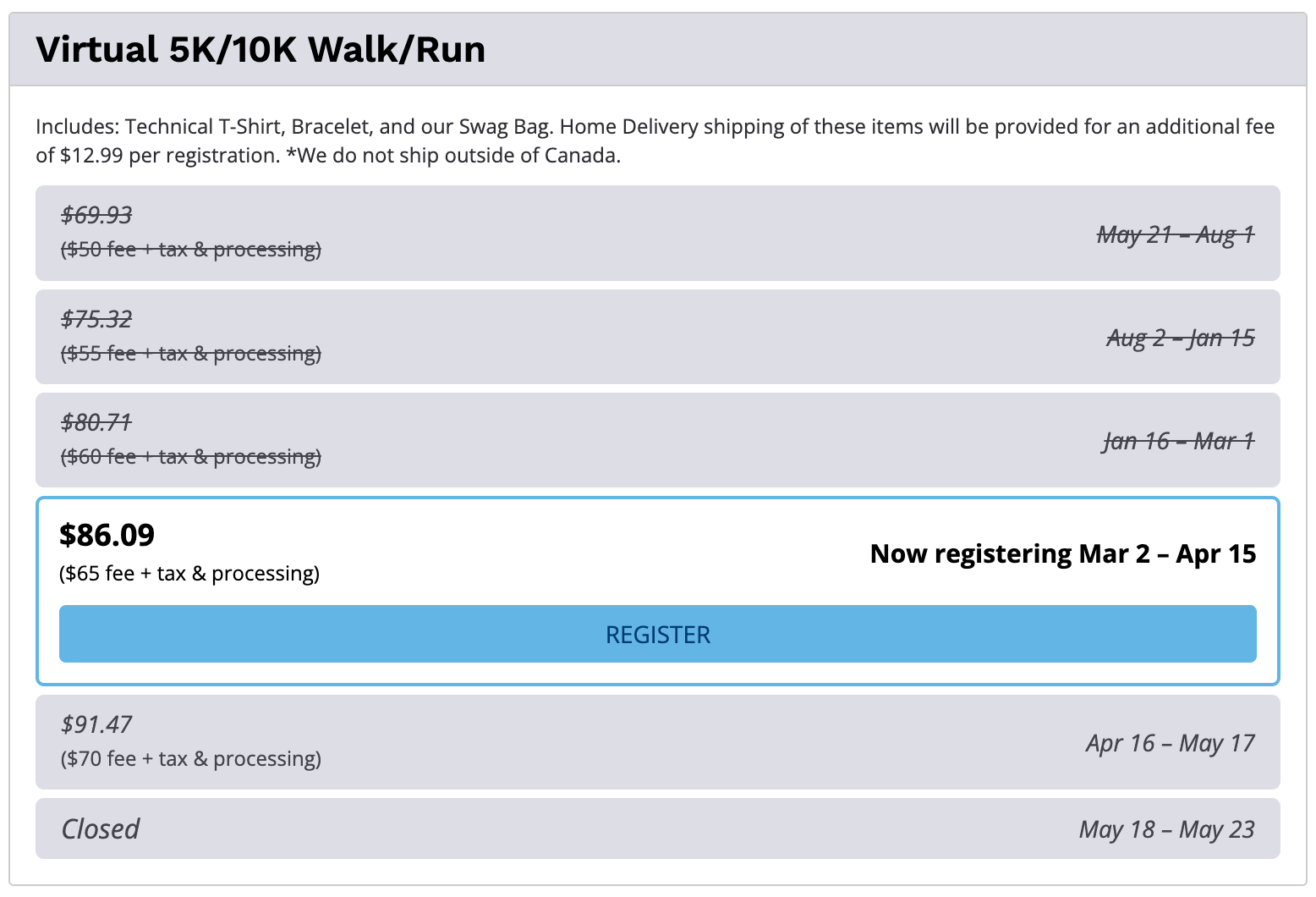Screen dimensions: 1316x897
Task: Click the May 18 – May 23 date range
Action: coord(1166,829)
